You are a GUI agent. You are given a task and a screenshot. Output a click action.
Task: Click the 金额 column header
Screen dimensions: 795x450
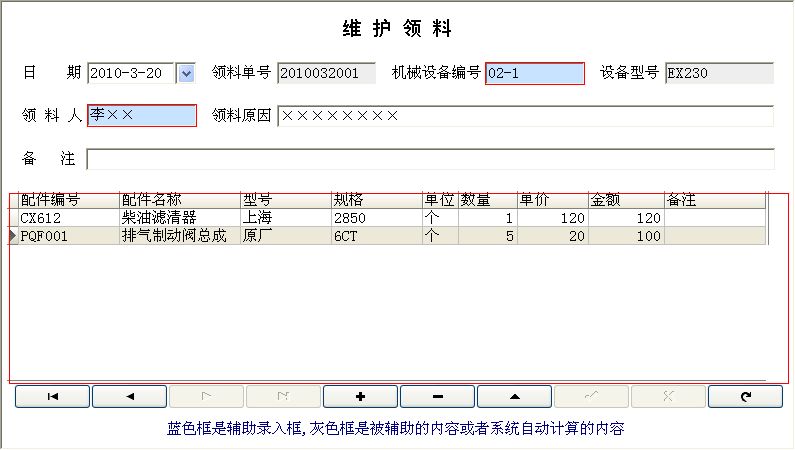click(625, 200)
